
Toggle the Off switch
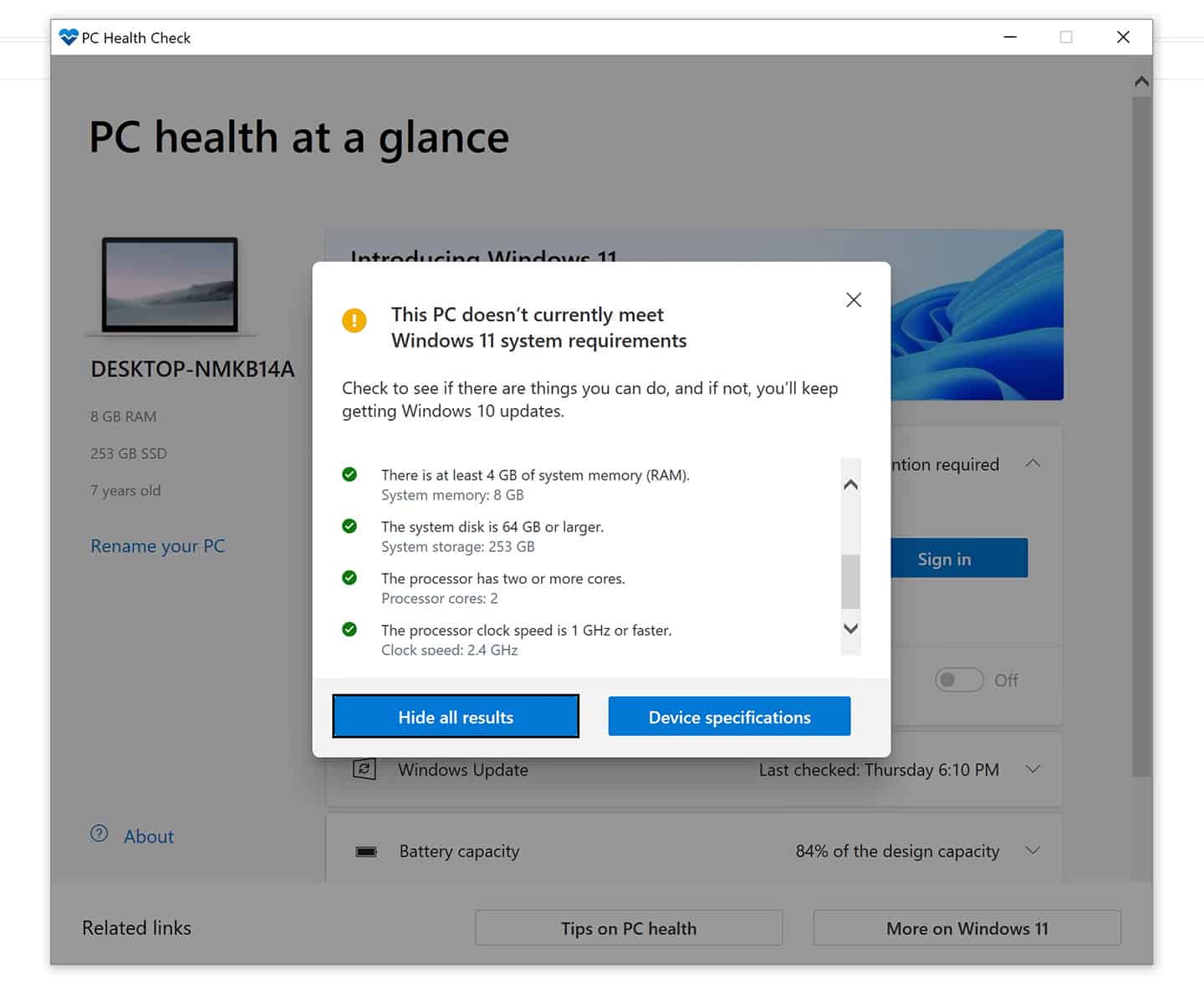click(959, 680)
